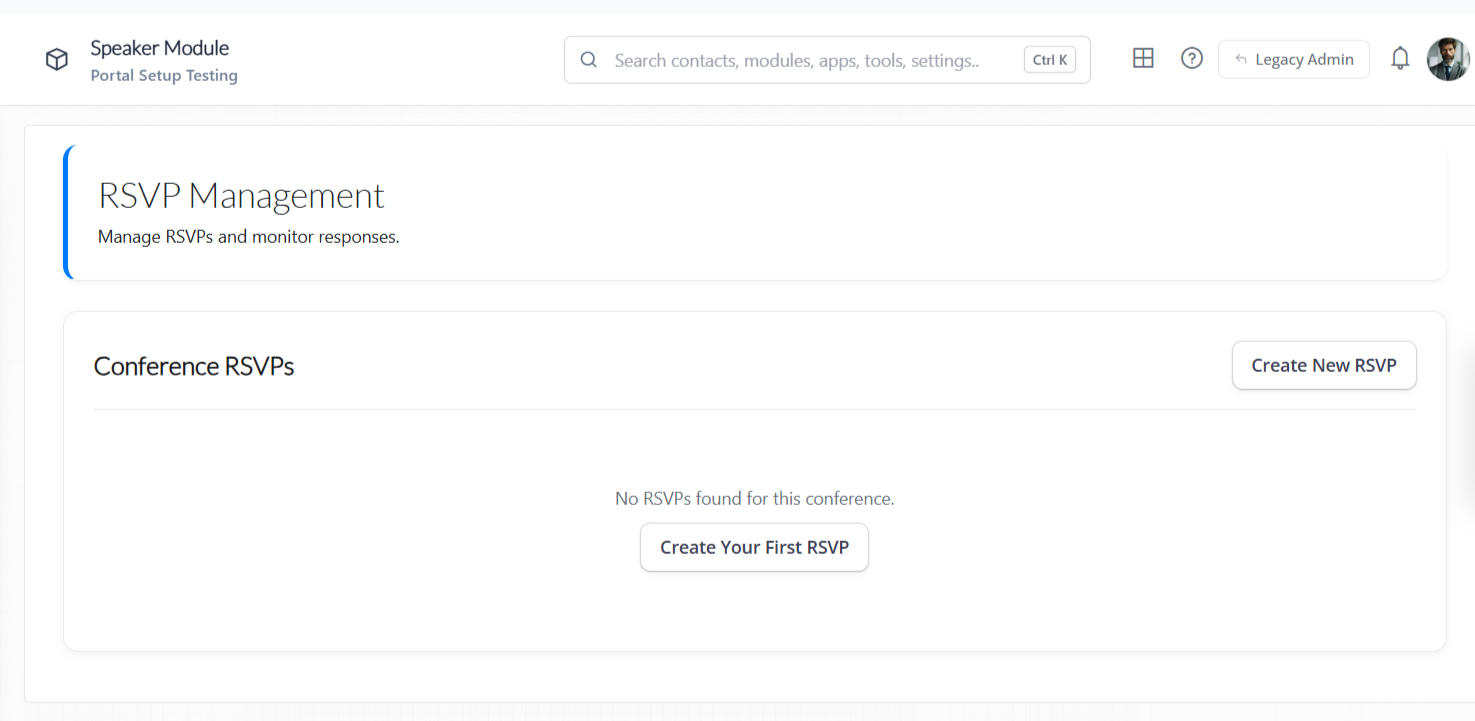Click the Create New RSVP button
This screenshot has height=721, width=1475.
[x=1323, y=366]
